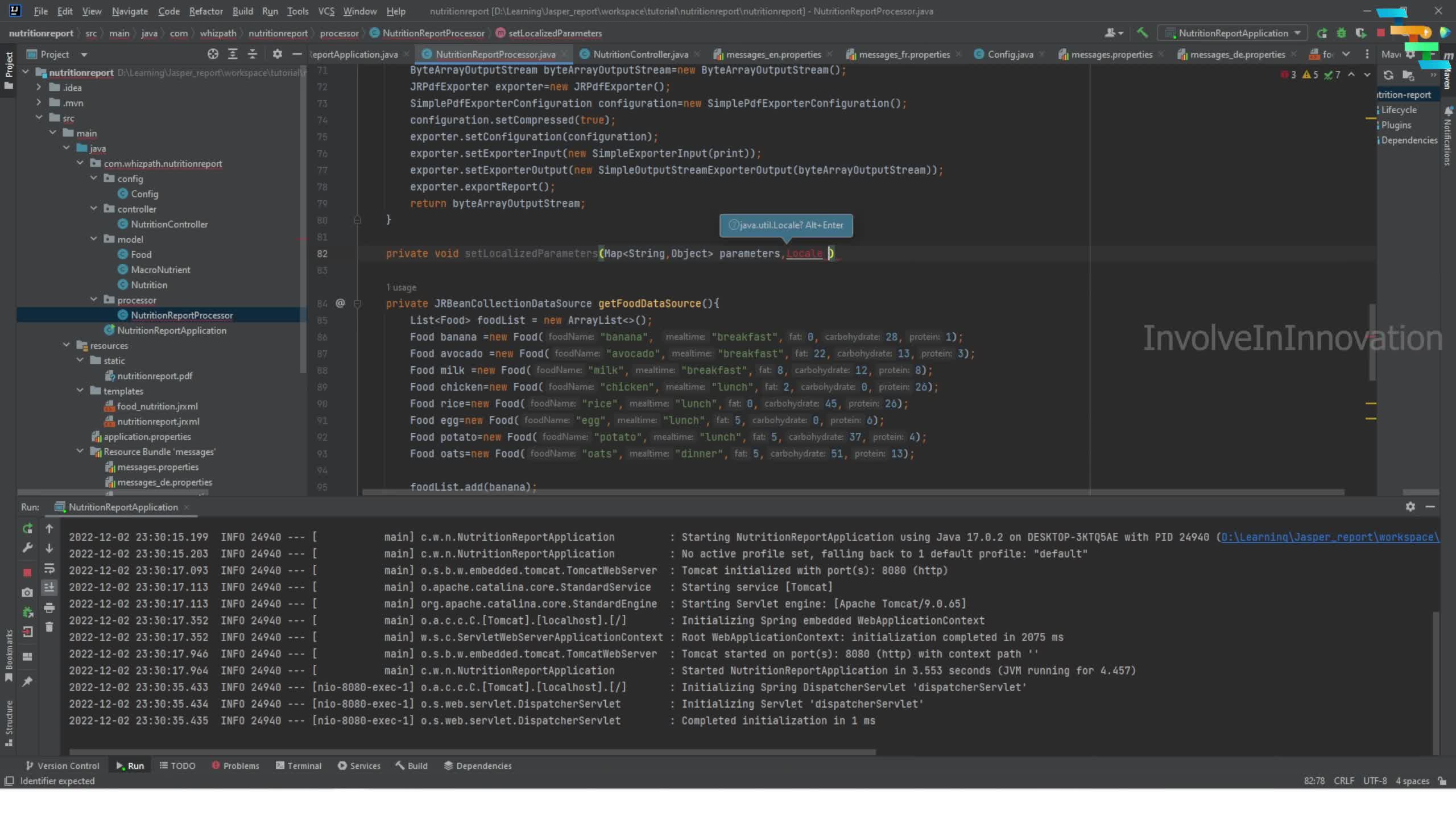Click Lifecycle node in Maven panel
1456x819 pixels.
(x=1399, y=110)
